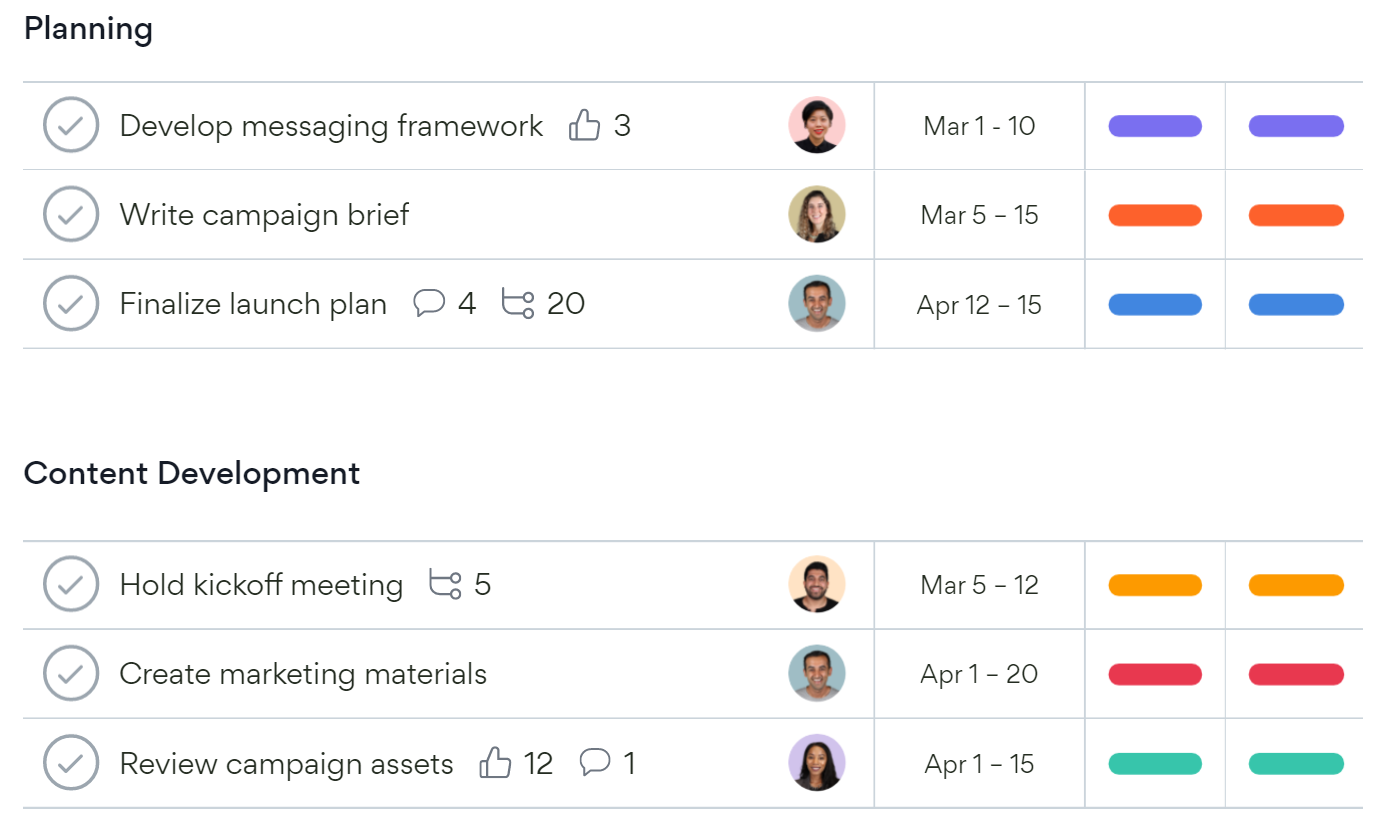The height and width of the screenshot is (816, 1389).
Task: Select the red tag pill on Create marketing materials
Action: 1155,674
